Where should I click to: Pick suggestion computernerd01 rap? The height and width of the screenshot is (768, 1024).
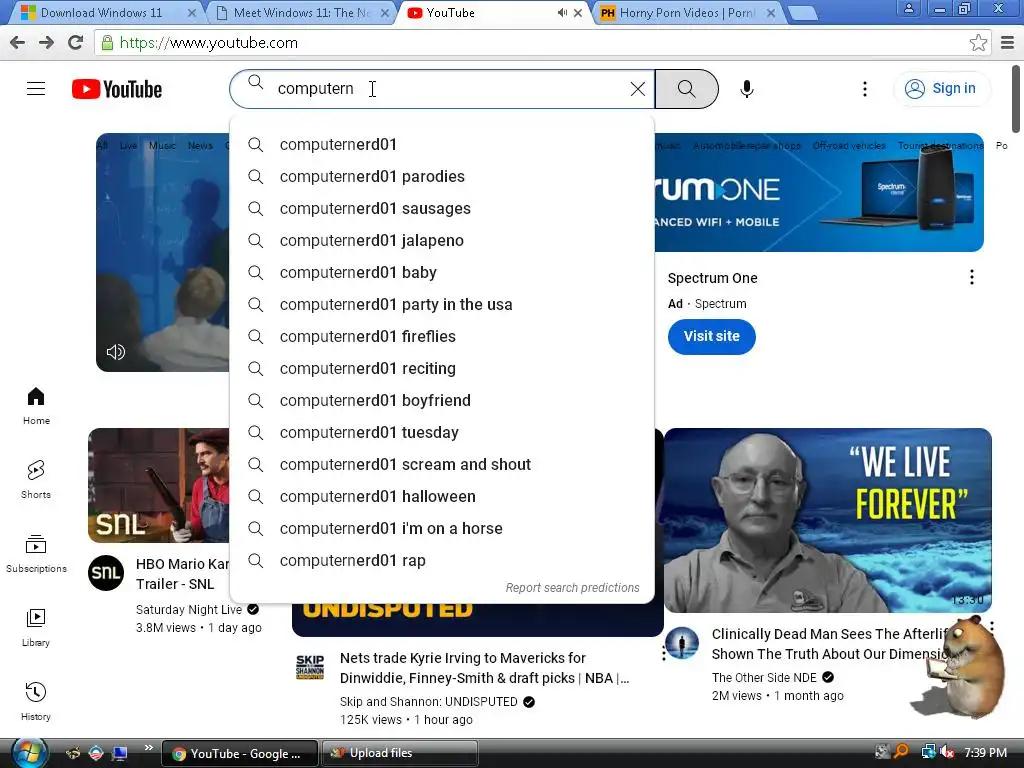pos(442,560)
